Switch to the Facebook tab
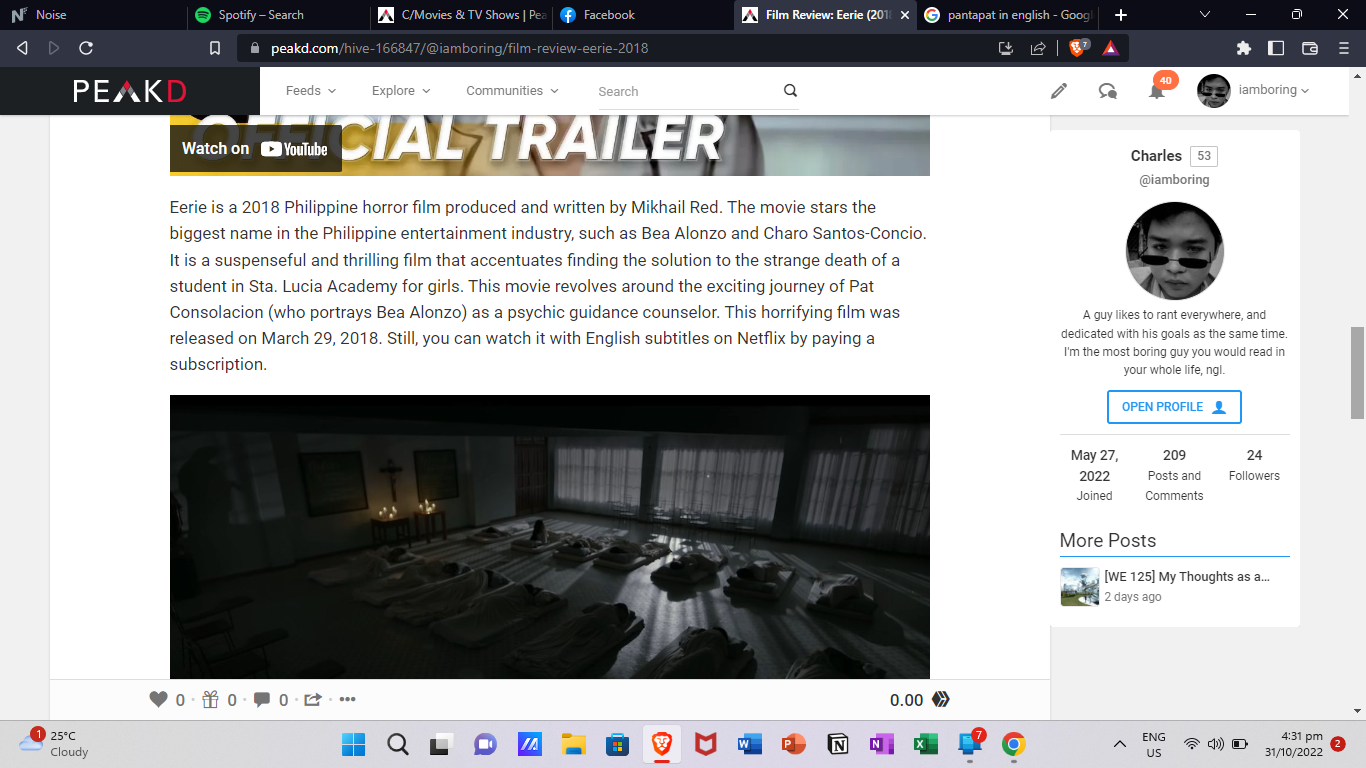The image size is (1366, 768). (643, 15)
